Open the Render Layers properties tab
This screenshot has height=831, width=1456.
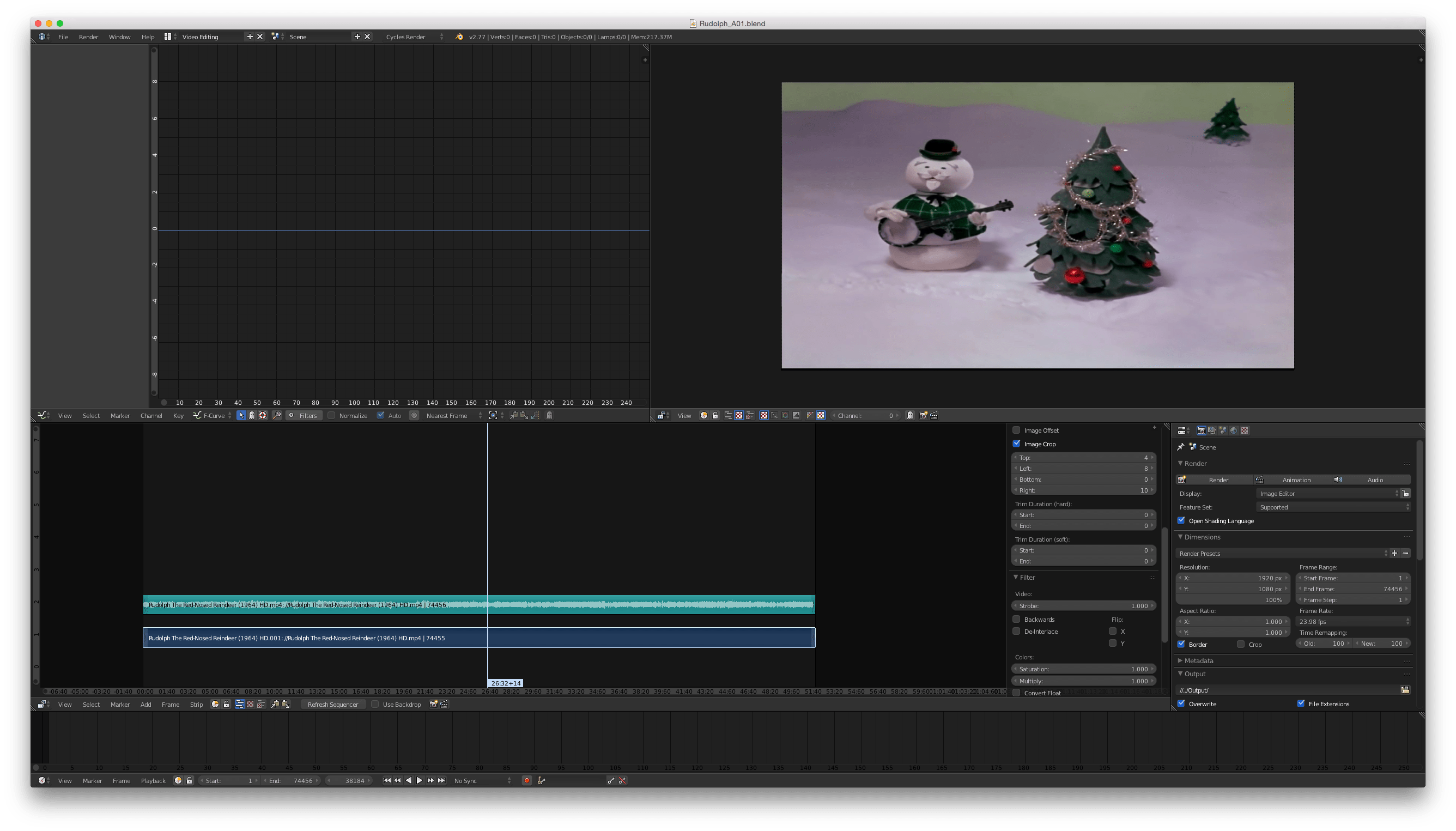[x=1212, y=431]
